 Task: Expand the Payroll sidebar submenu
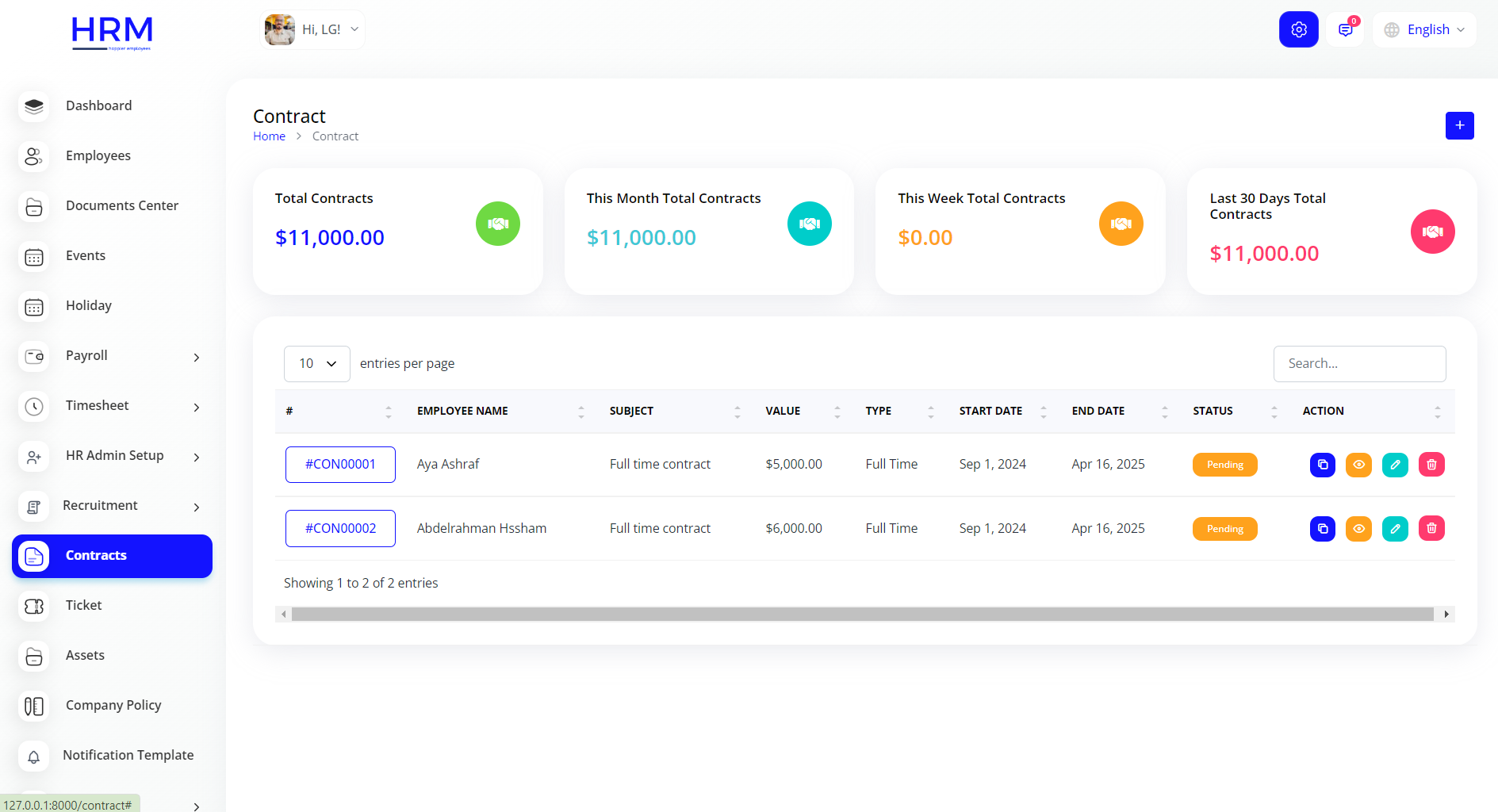tap(111, 356)
